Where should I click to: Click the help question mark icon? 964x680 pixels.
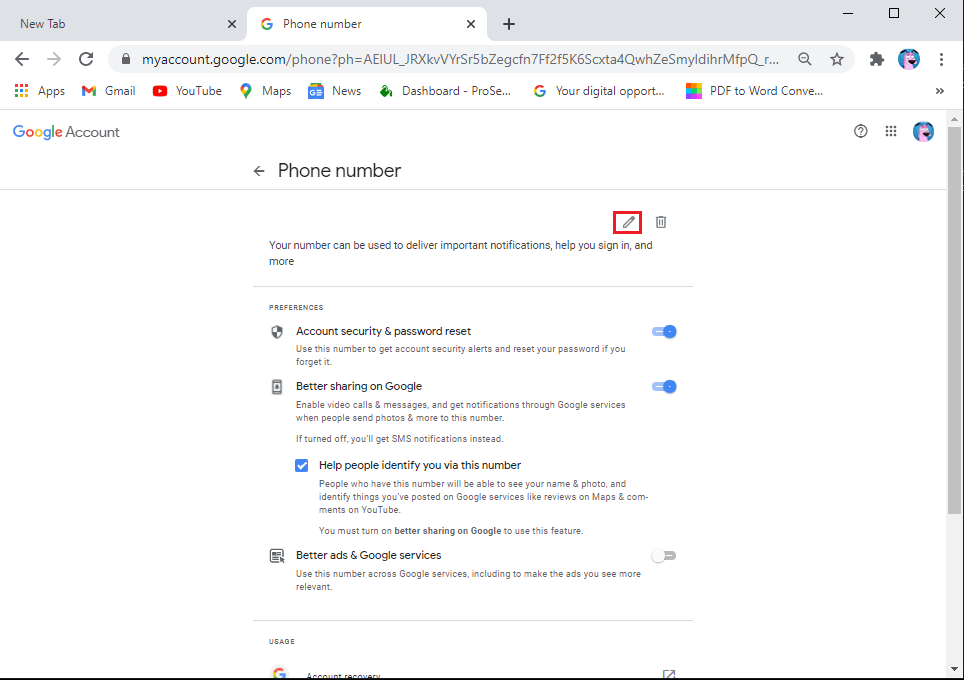860,131
